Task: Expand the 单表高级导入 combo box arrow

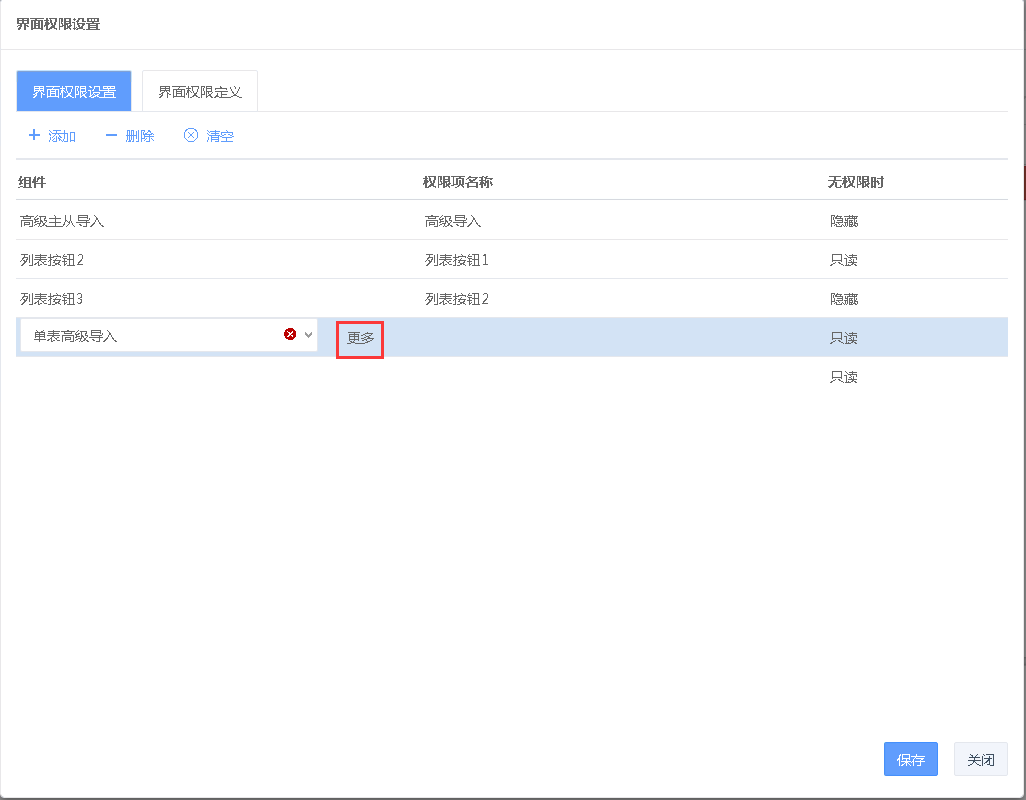Action: 308,335
